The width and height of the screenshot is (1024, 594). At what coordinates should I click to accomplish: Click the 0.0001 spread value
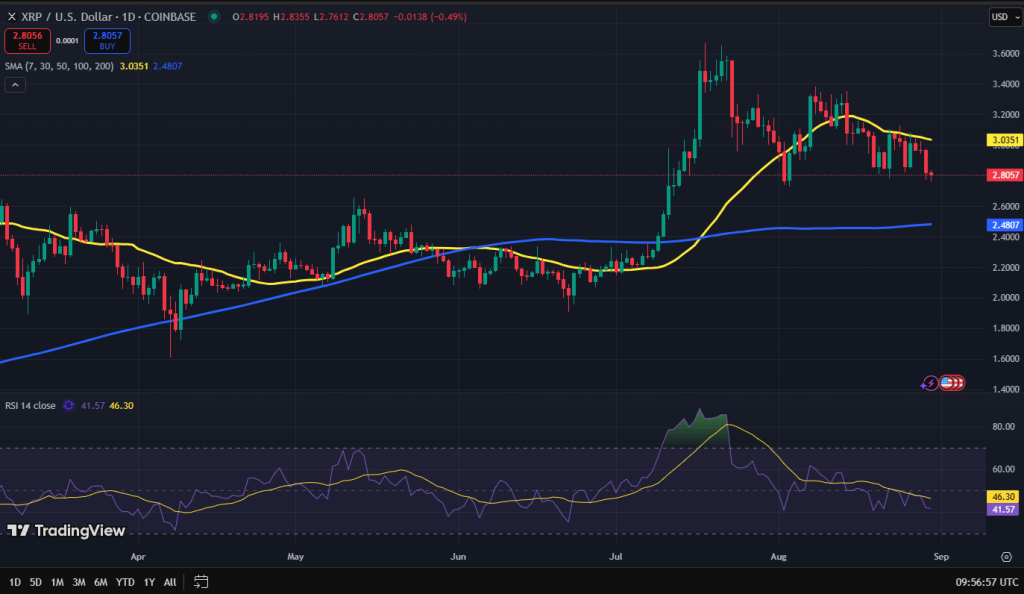pos(67,40)
